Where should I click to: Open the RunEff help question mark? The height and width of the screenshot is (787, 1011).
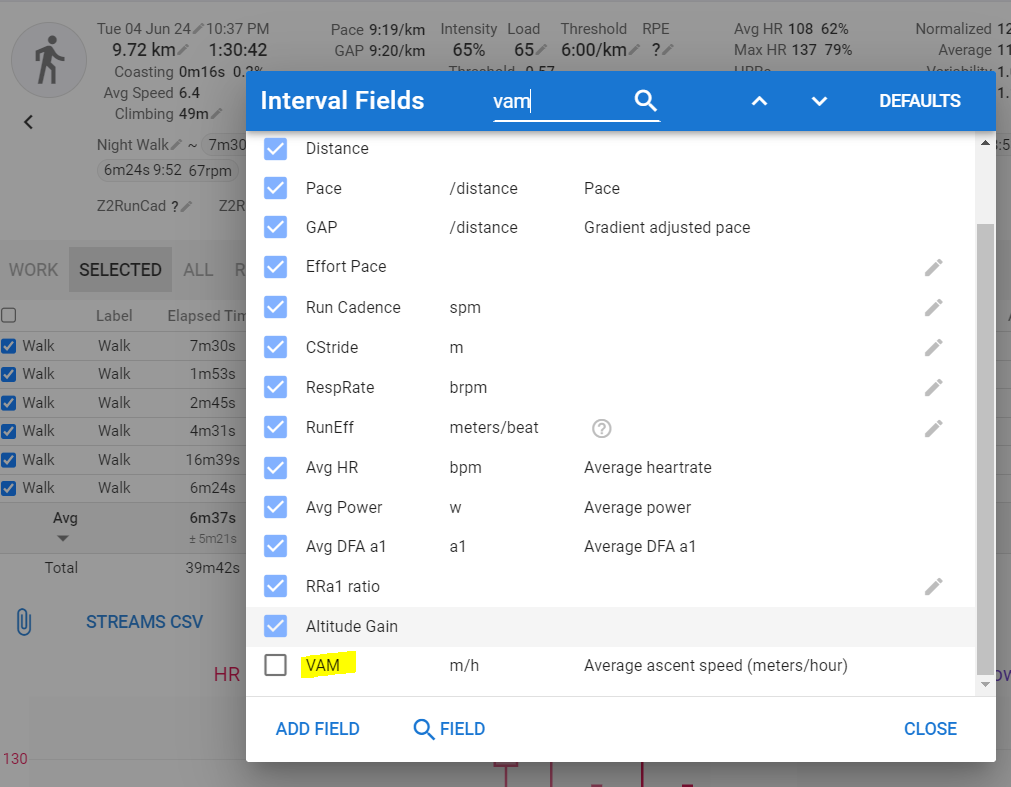click(x=602, y=428)
